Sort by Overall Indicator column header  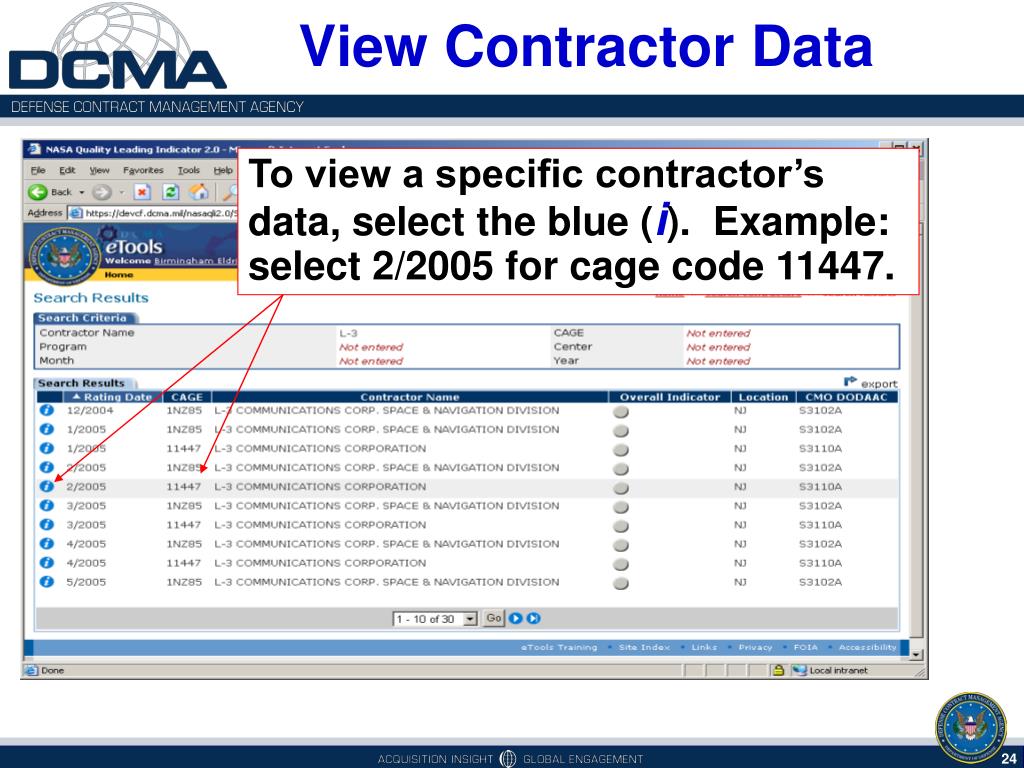click(x=669, y=396)
